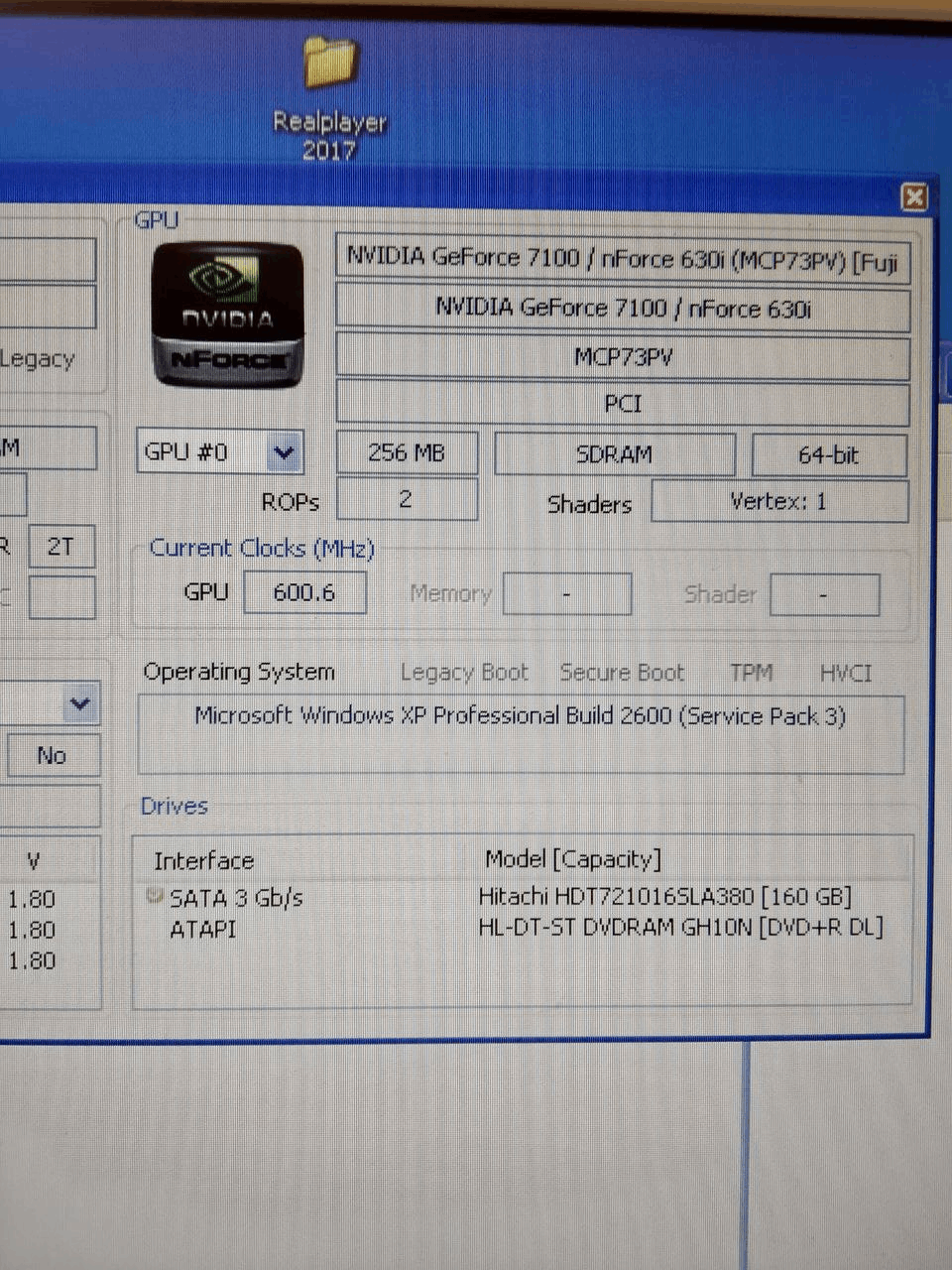
Task: Click the PCI bus type field
Action: click(x=623, y=403)
